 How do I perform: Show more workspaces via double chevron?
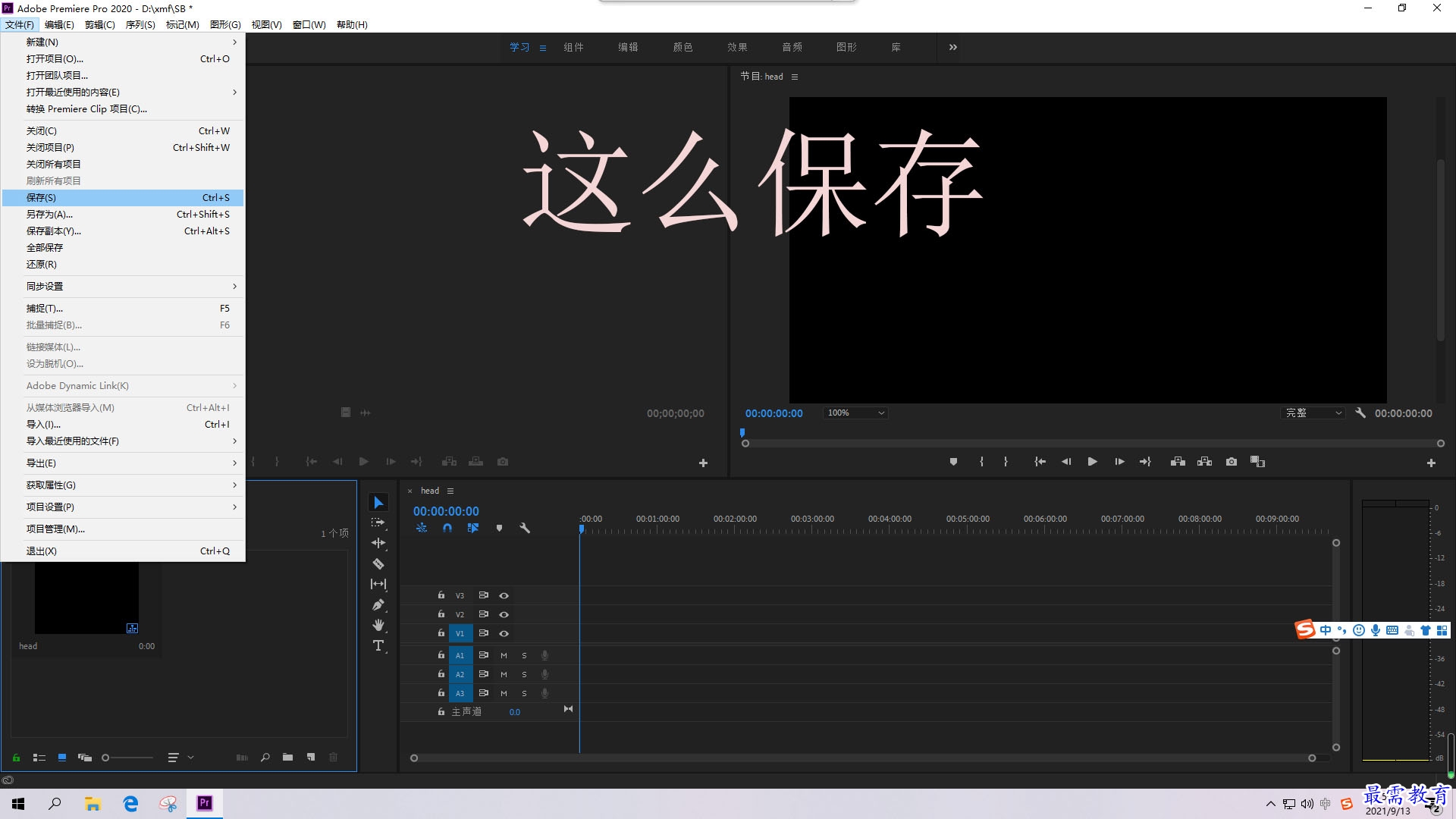tap(953, 47)
